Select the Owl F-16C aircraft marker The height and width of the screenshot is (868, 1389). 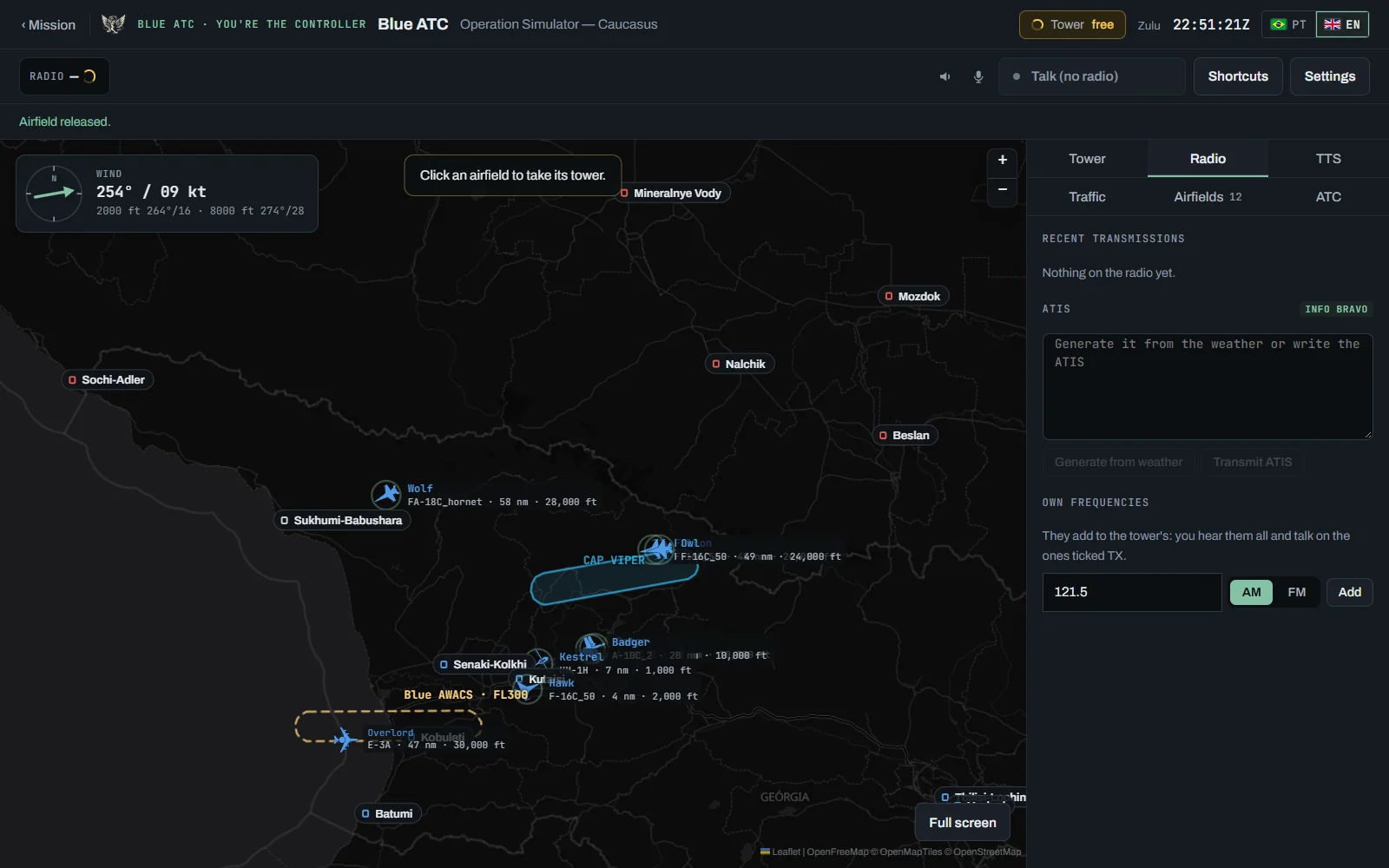[660, 549]
